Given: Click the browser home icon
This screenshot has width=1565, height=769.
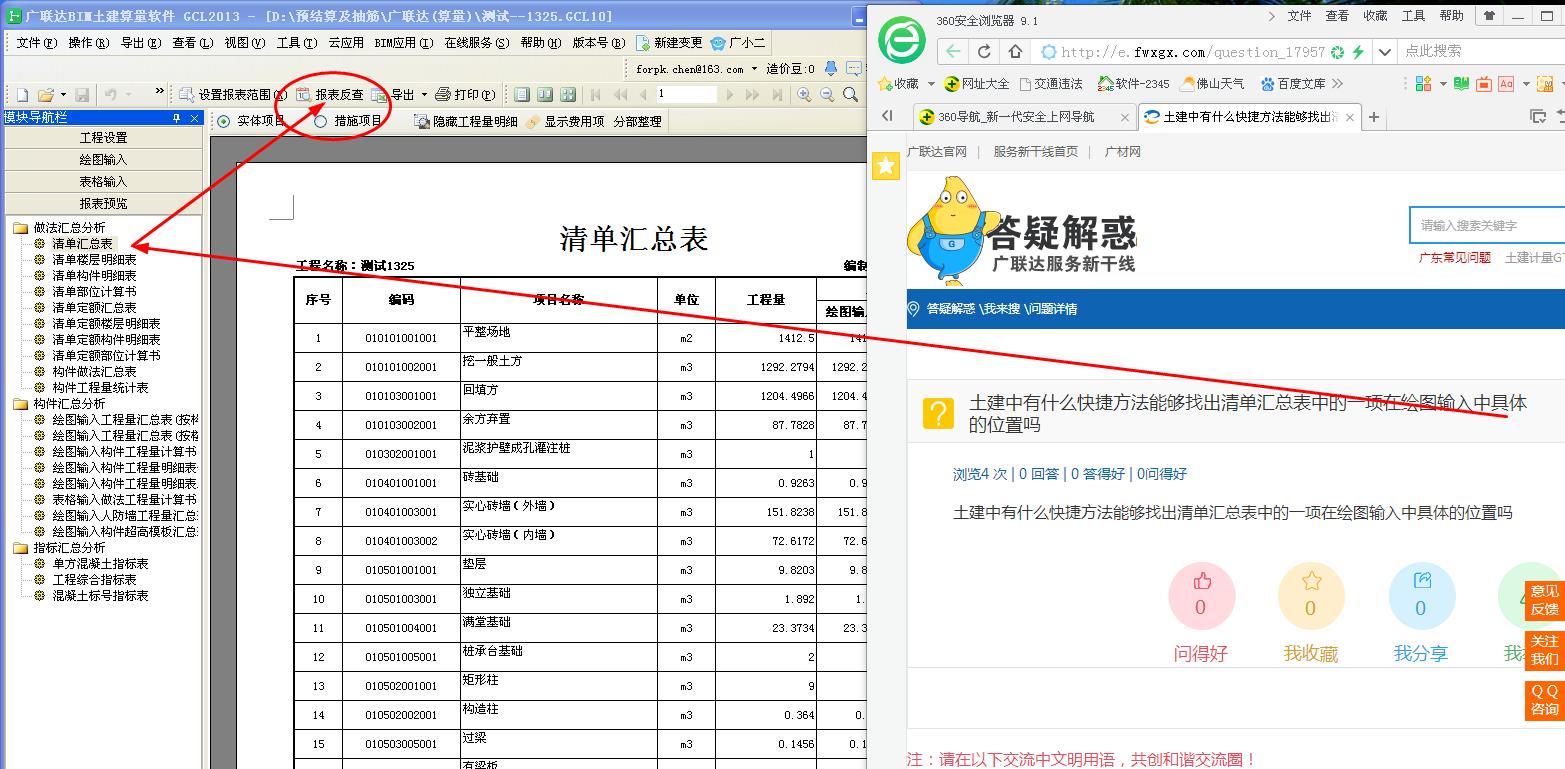Looking at the screenshot, I should click(x=1016, y=52).
